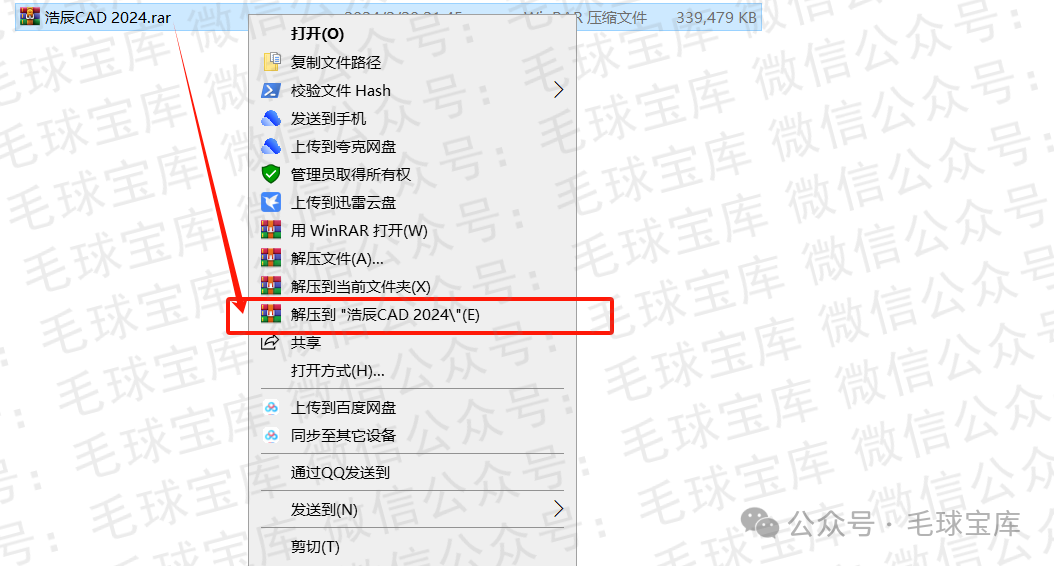Click the PowerShell icon beside 校验文件 Hash
Viewport: 1054px width, 566px height.
pyautogui.click(x=271, y=90)
